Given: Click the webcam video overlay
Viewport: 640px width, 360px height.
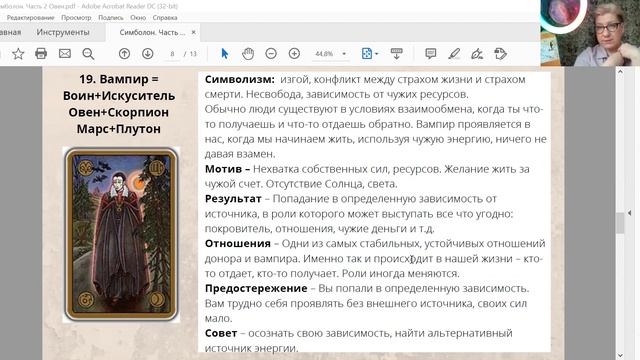Looking at the screenshot, I should click(590, 33).
